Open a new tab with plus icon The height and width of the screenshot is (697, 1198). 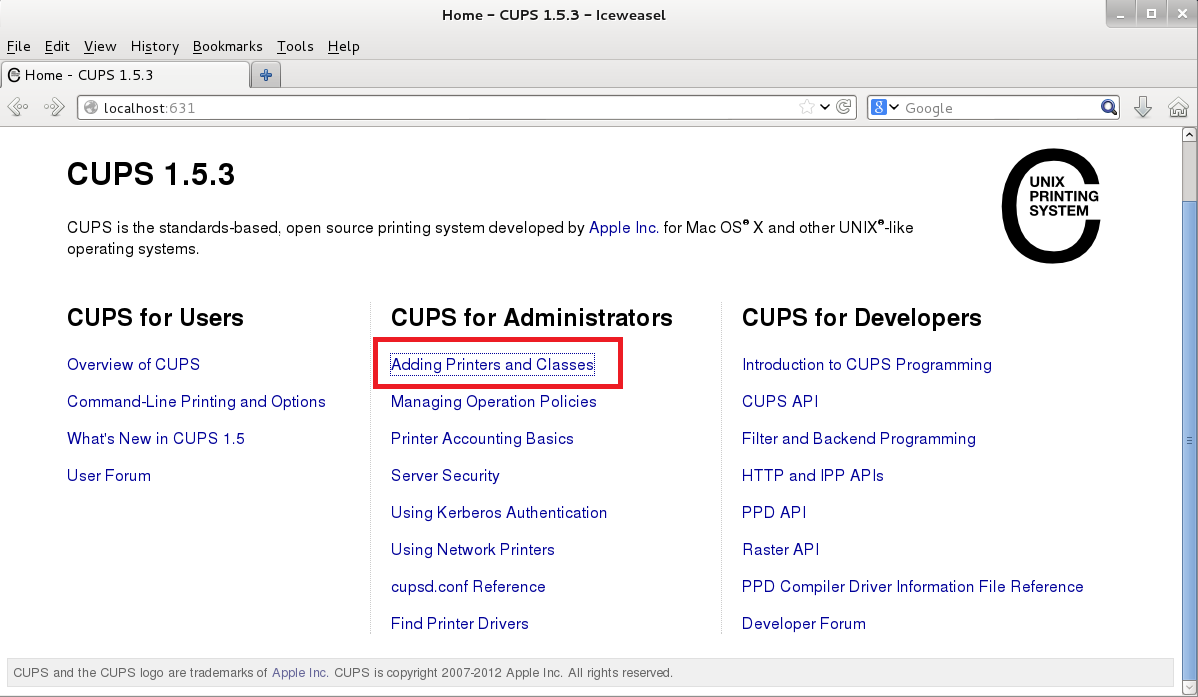coord(266,75)
